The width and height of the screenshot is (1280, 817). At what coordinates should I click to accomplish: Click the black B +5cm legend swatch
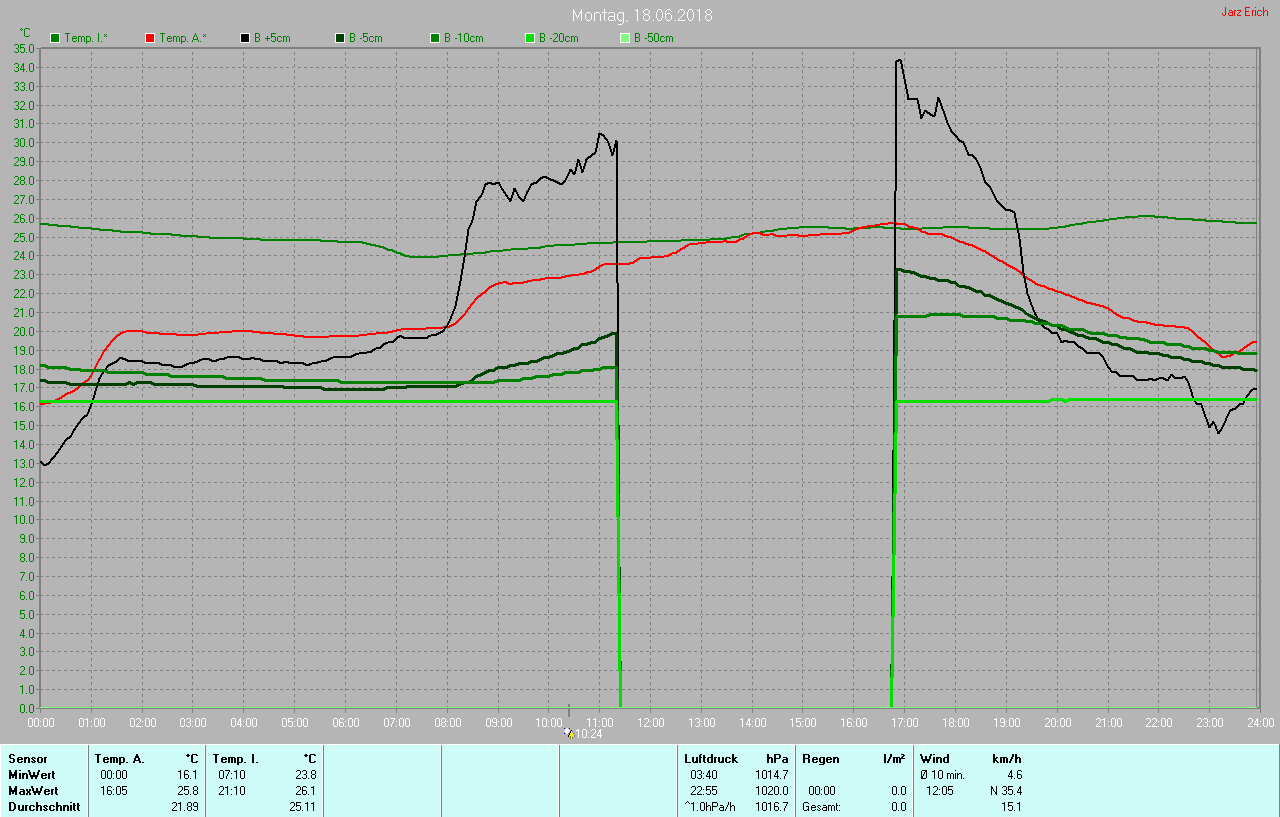pyautogui.click(x=245, y=38)
